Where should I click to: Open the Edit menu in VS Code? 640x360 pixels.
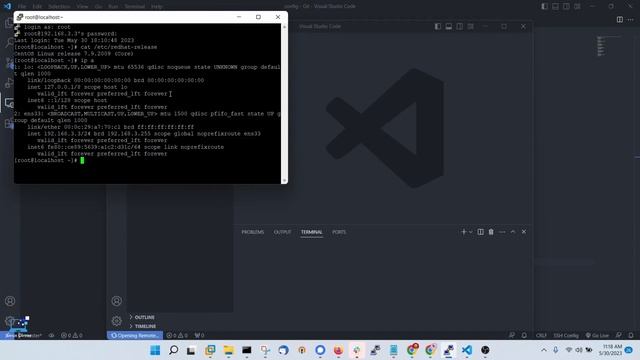pos(37,7)
